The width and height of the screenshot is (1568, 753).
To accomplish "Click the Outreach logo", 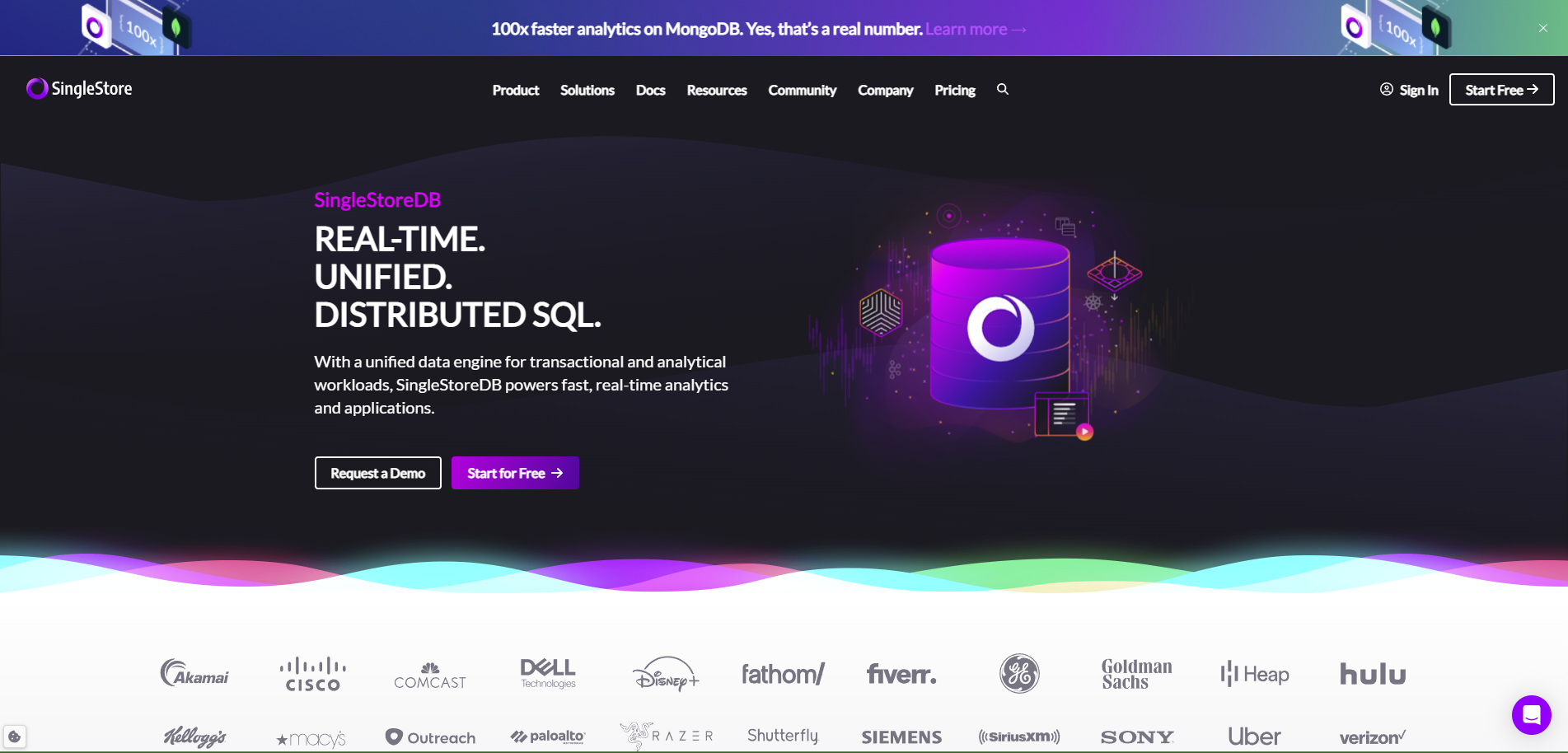I will [430, 737].
